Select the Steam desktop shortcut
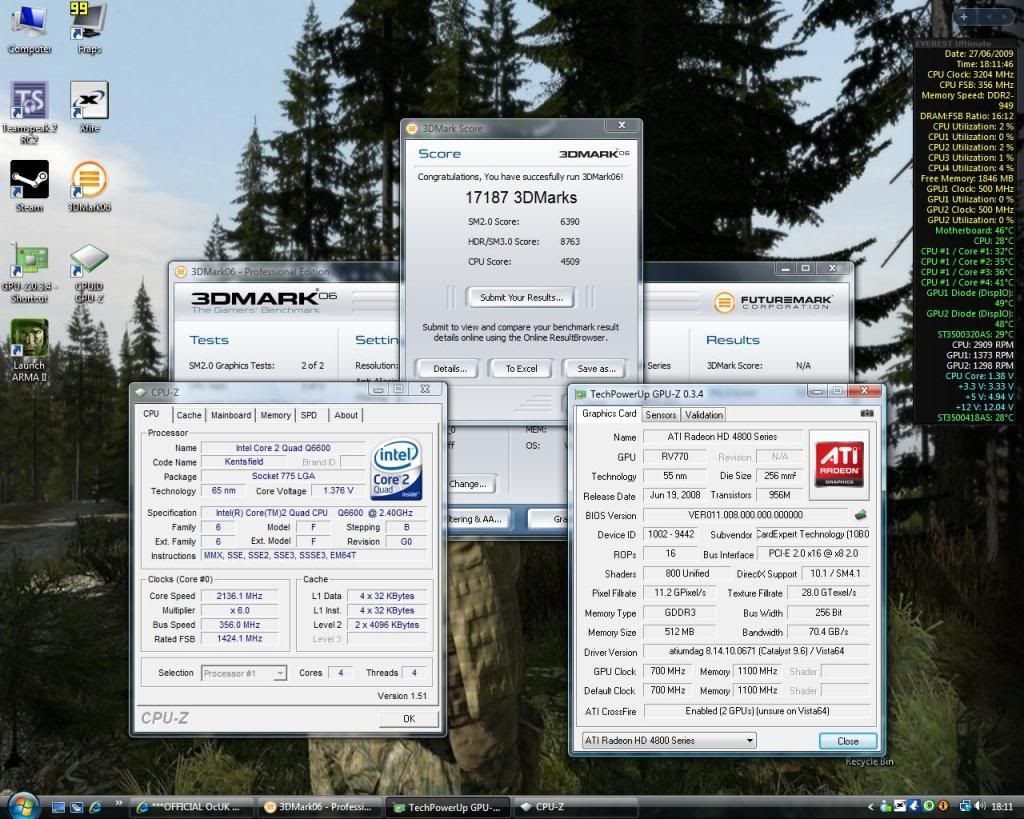 click(29, 186)
